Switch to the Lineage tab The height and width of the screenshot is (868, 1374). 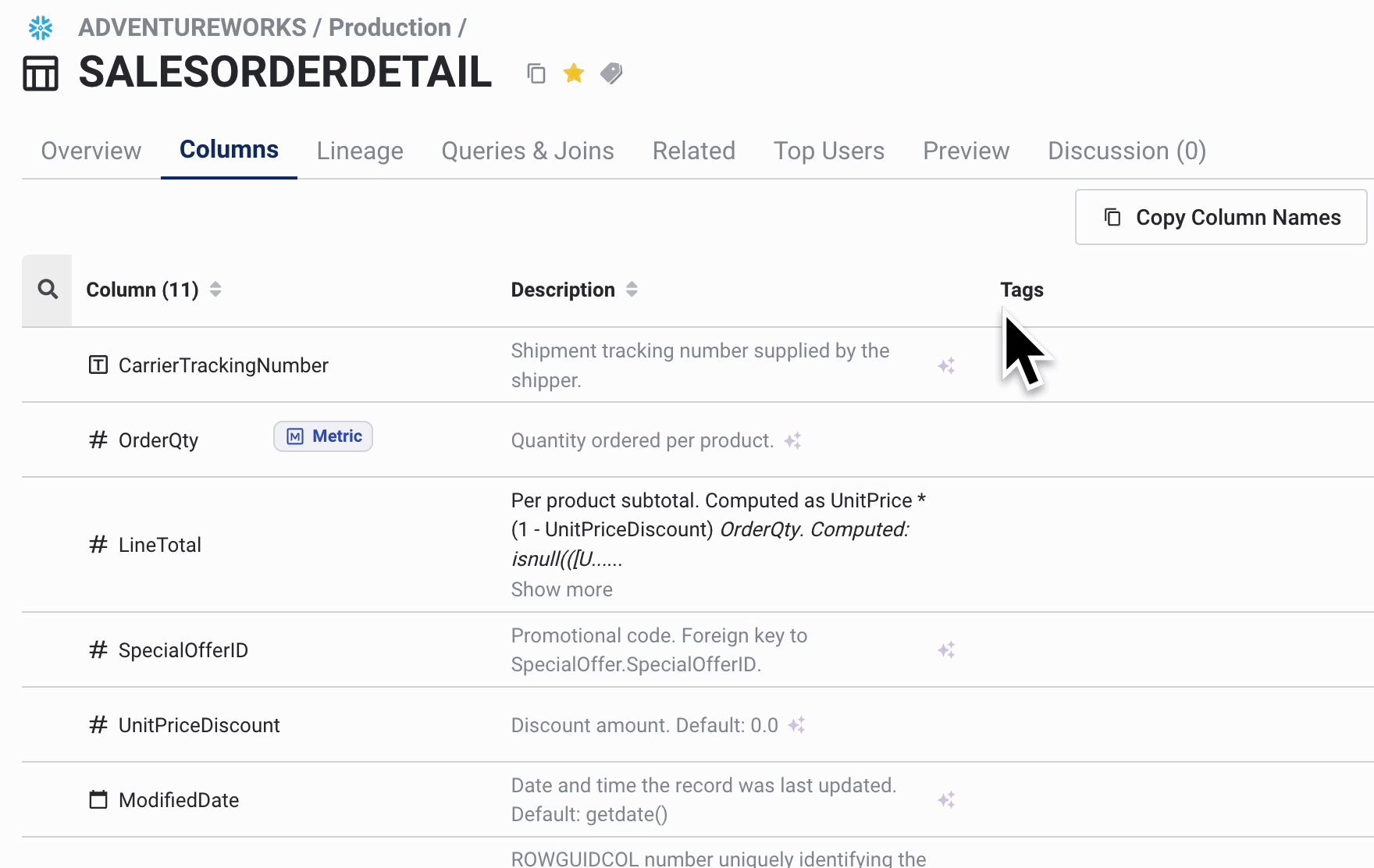360,151
